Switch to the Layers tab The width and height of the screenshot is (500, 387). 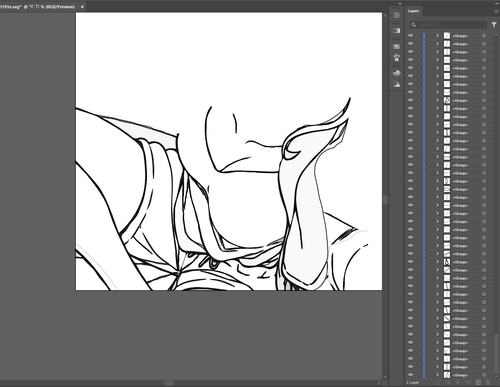(x=413, y=11)
